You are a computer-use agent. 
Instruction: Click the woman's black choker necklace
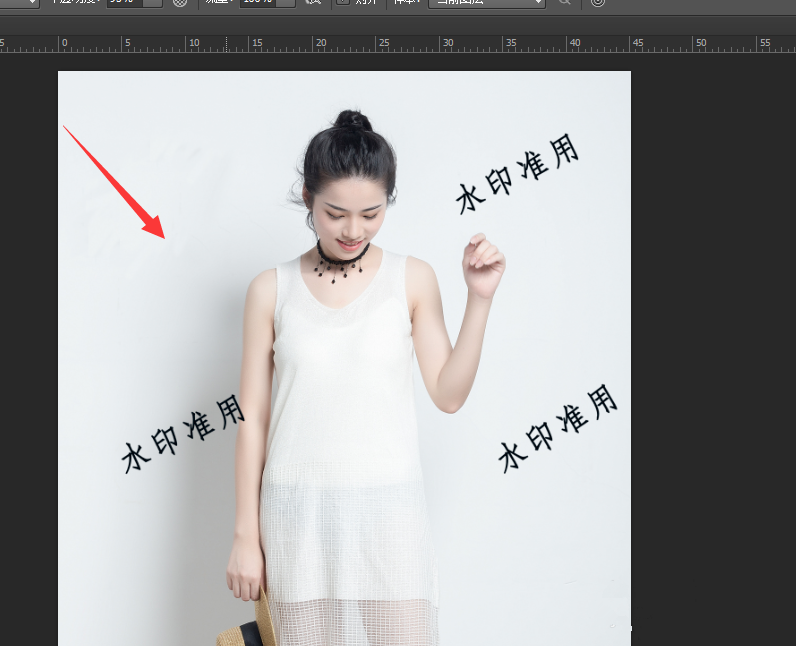tap(343, 253)
